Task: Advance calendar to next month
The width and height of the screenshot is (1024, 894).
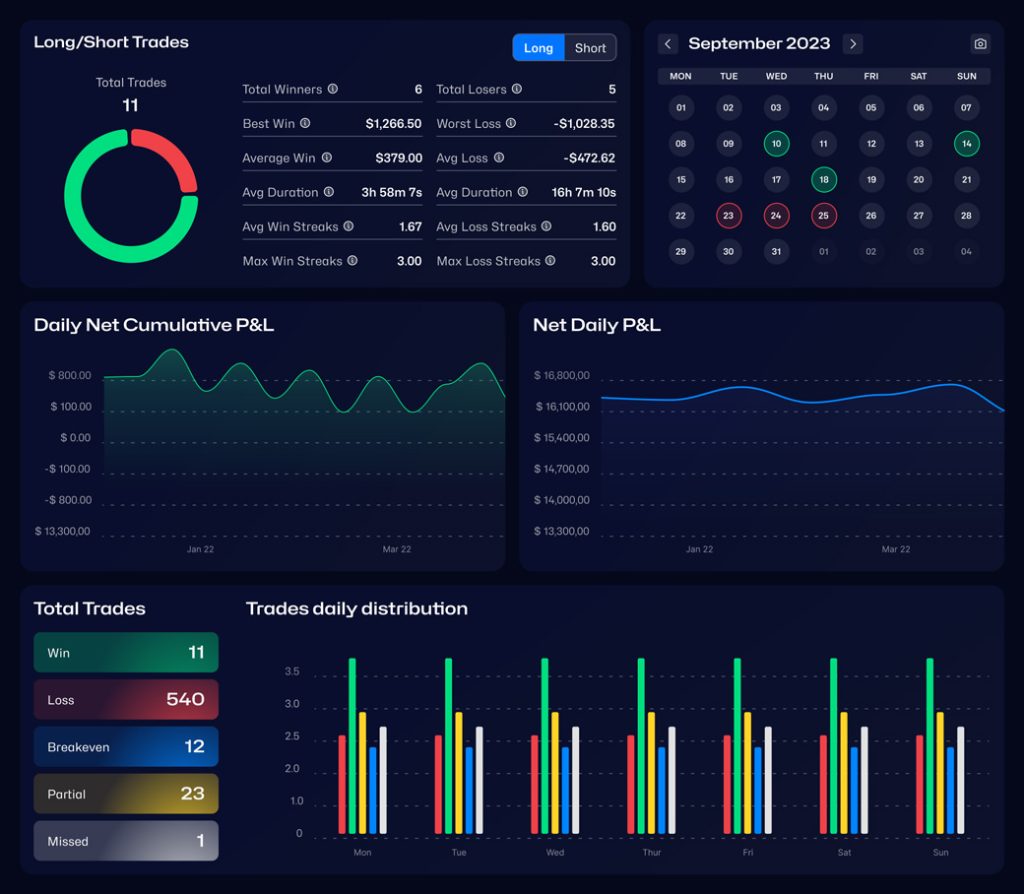Action: click(x=852, y=44)
